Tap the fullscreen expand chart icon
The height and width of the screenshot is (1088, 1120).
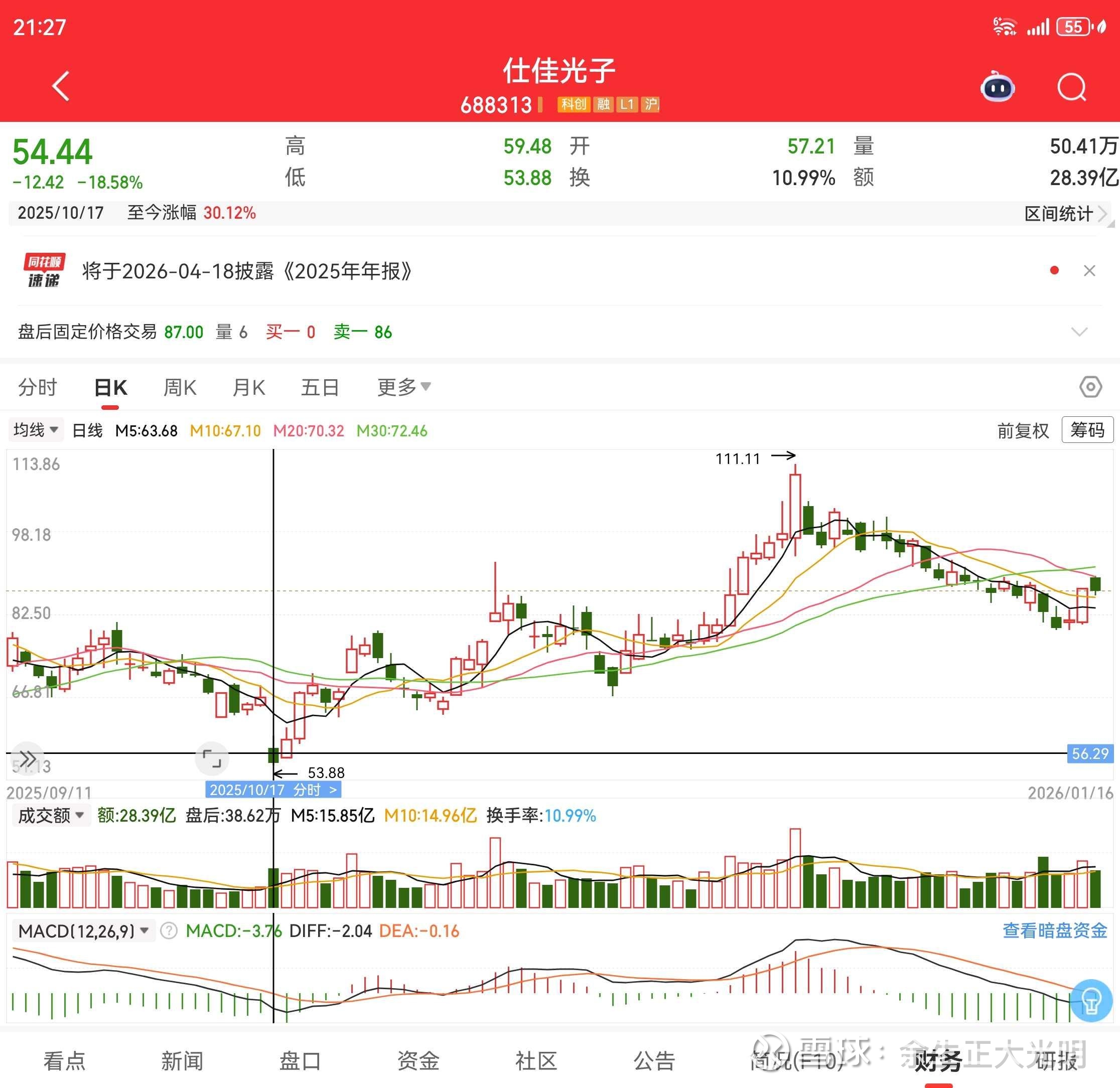click(212, 758)
